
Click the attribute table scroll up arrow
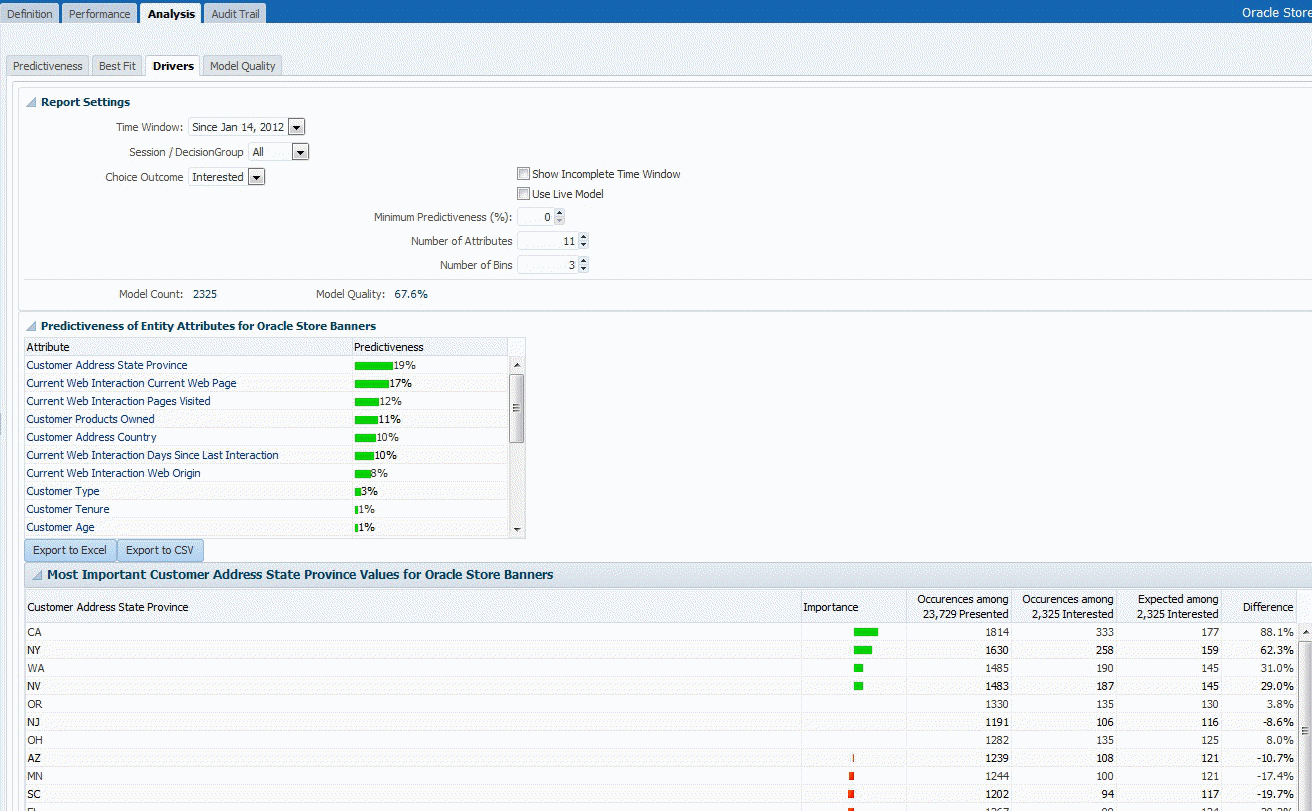(517, 365)
